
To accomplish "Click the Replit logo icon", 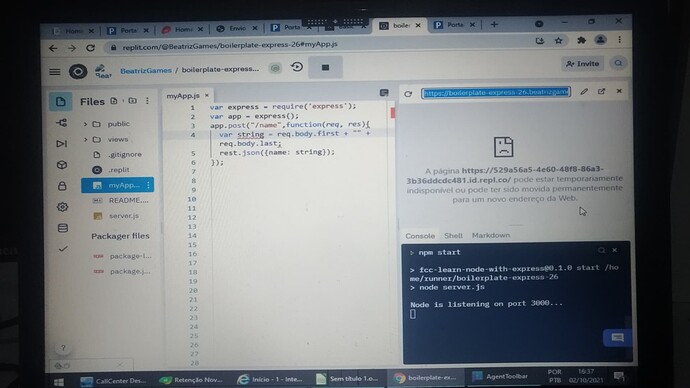I will coord(78,71).
